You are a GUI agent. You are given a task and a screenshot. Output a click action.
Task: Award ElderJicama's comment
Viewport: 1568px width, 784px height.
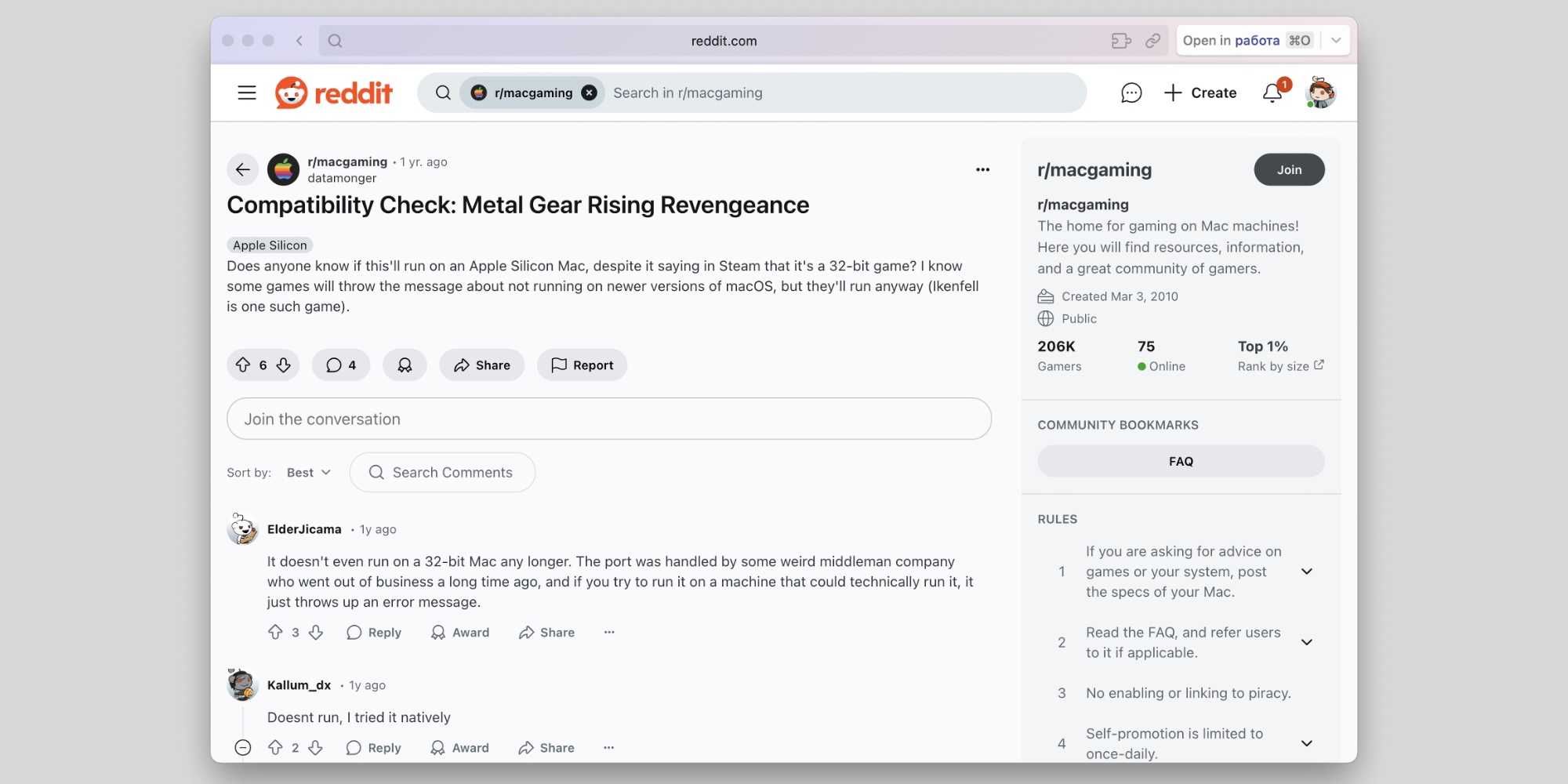(460, 633)
